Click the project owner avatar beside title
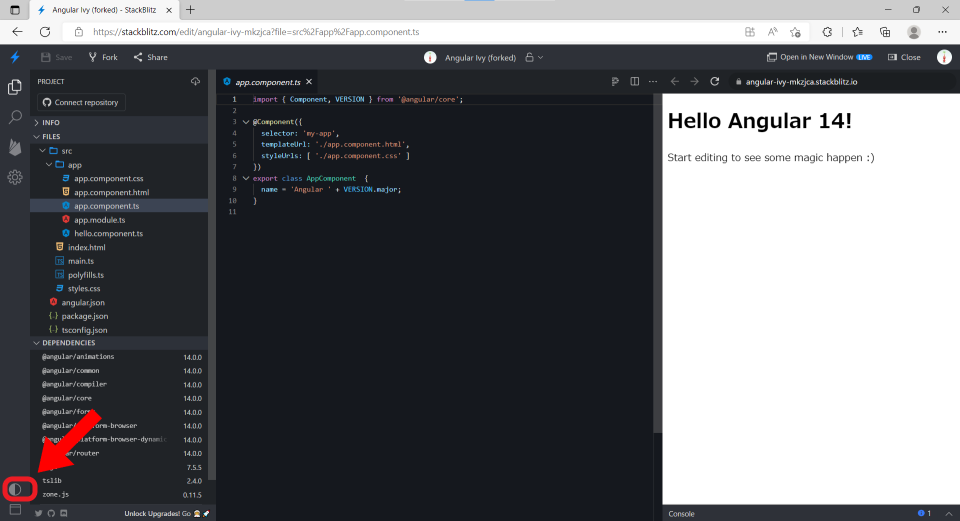Screen dimensions: 960x521 tap(430, 58)
